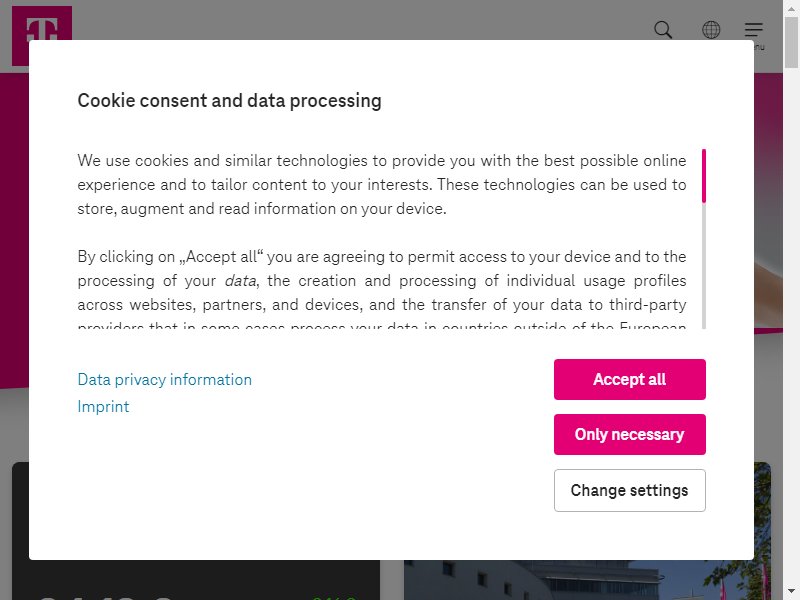
Task: Click the browser scrollbar up arrow
Action: pos(791,8)
